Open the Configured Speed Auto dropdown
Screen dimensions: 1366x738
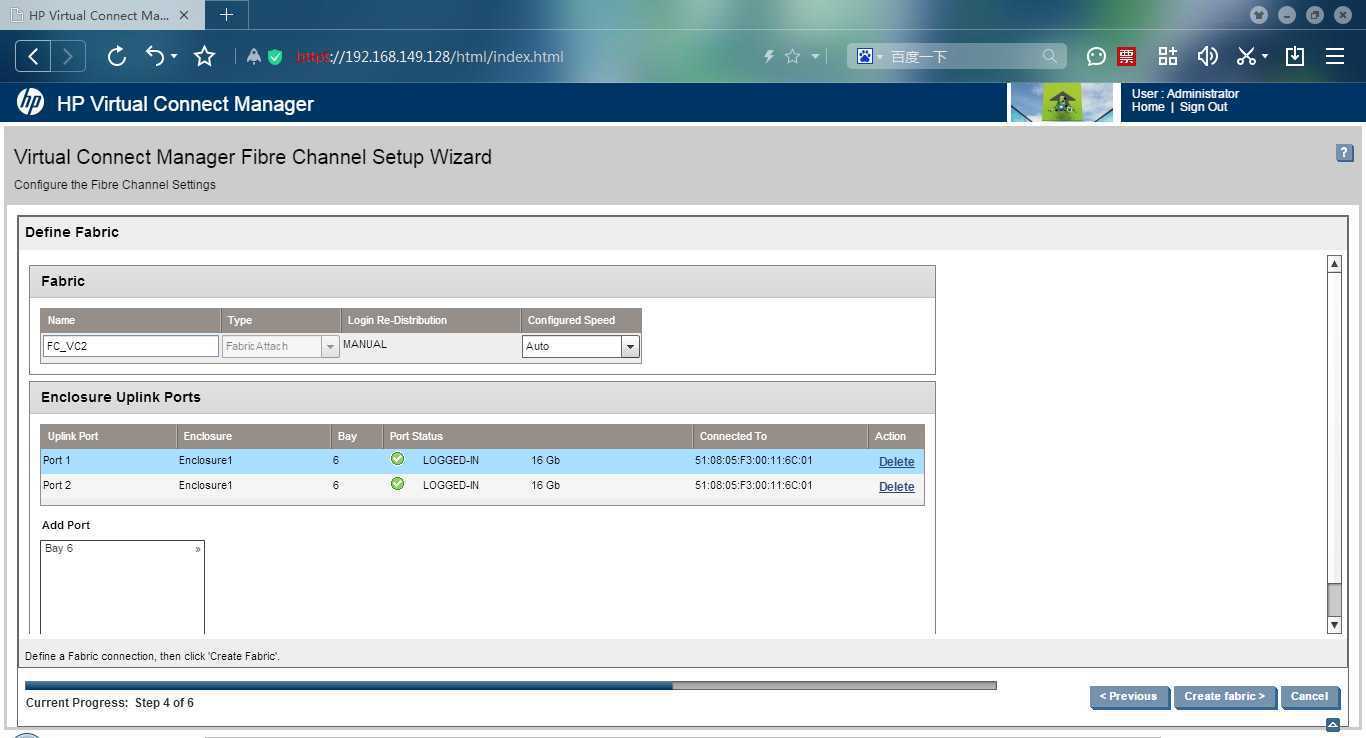(x=580, y=346)
